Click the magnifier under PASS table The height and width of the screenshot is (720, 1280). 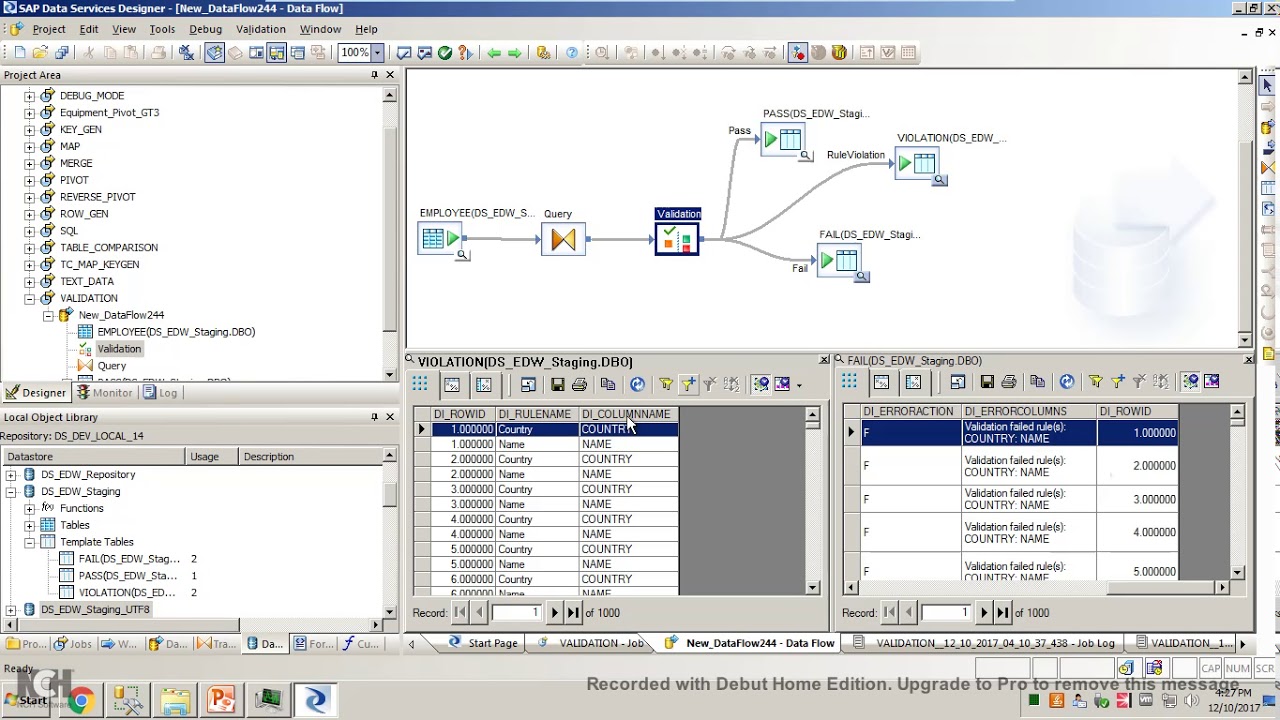(805, 155)
